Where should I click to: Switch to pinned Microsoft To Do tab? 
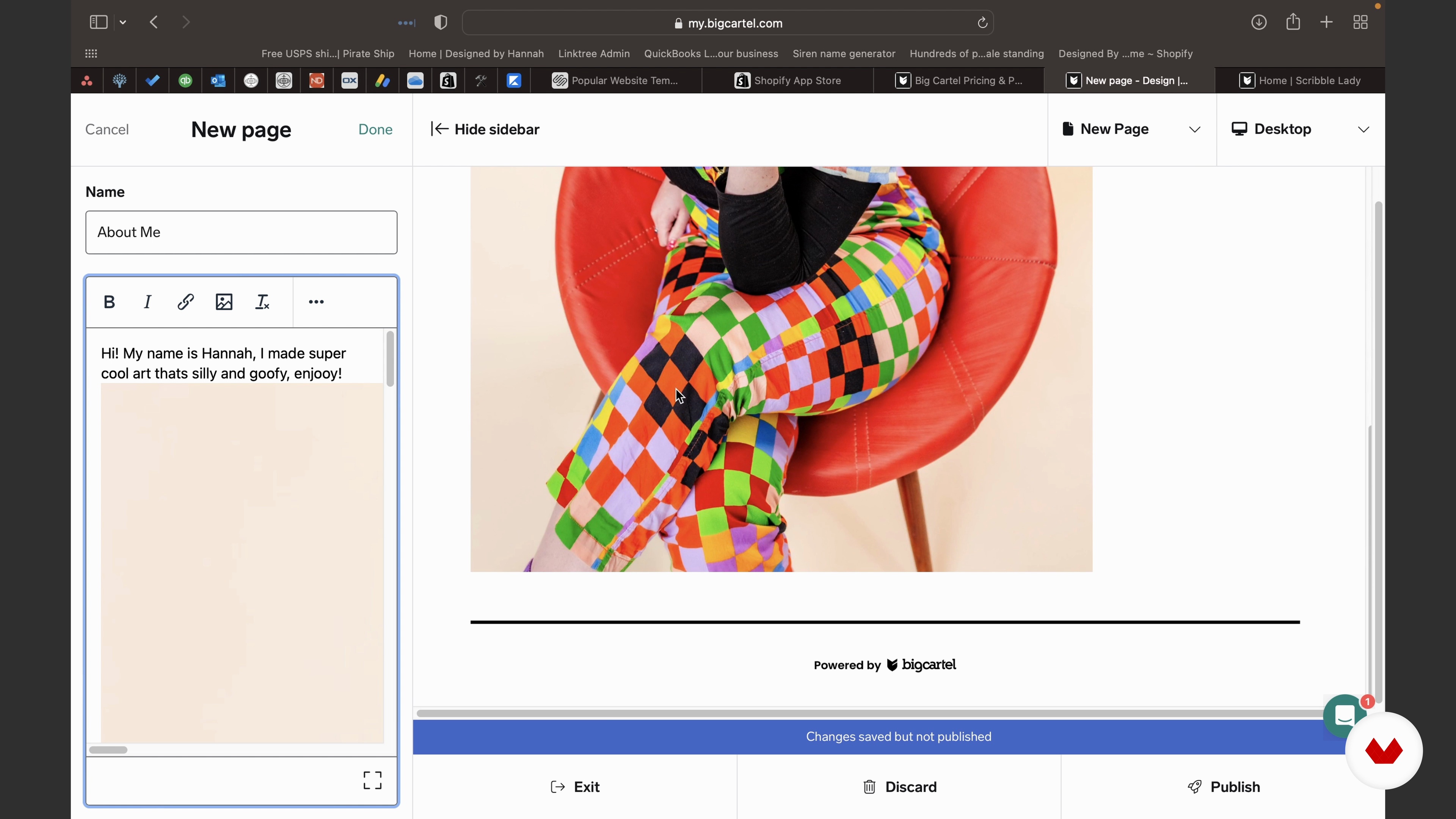152,81
